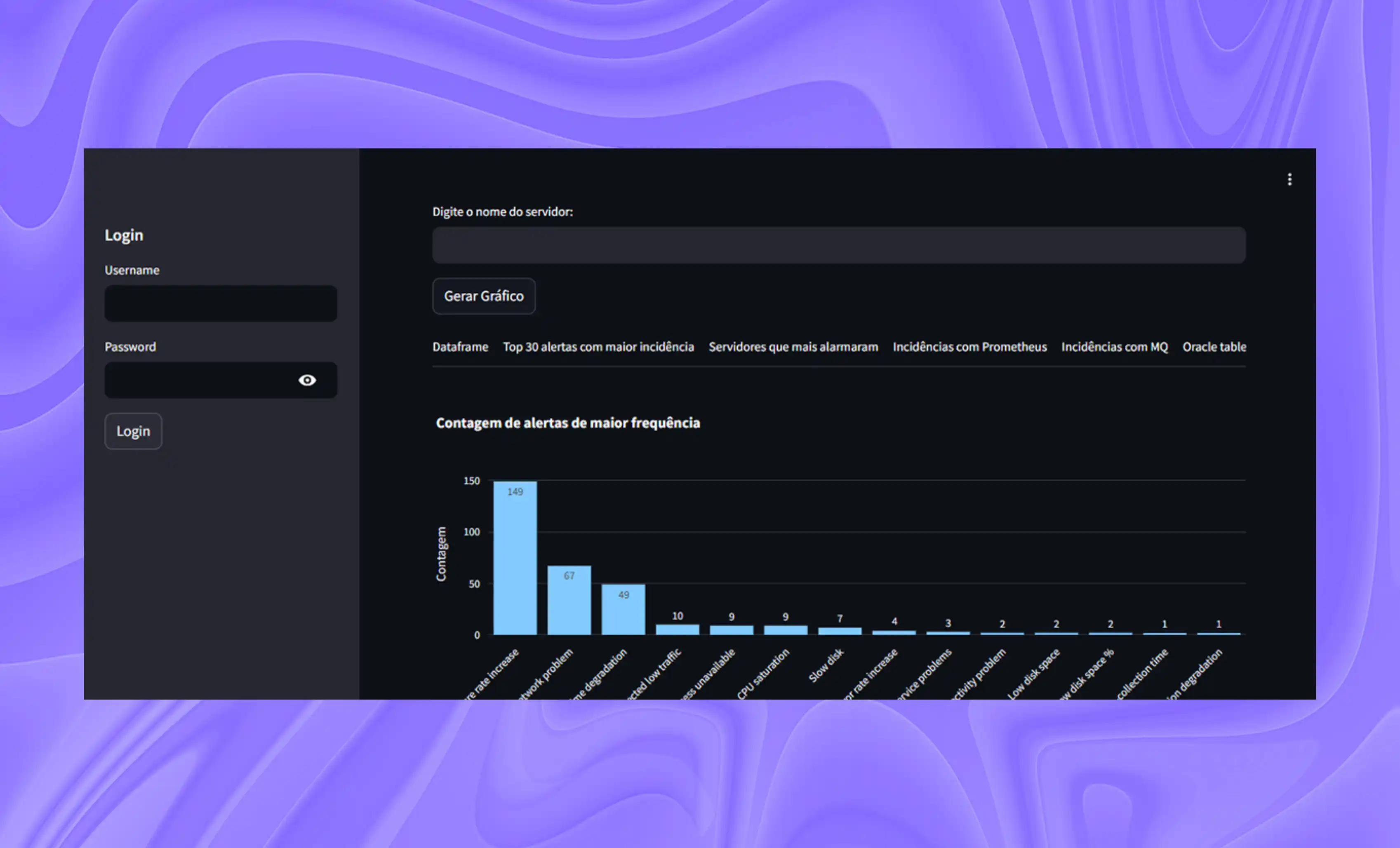Open the Oracle table tab
This screenshot has width=1400, height=848.
coord(1214,346)
